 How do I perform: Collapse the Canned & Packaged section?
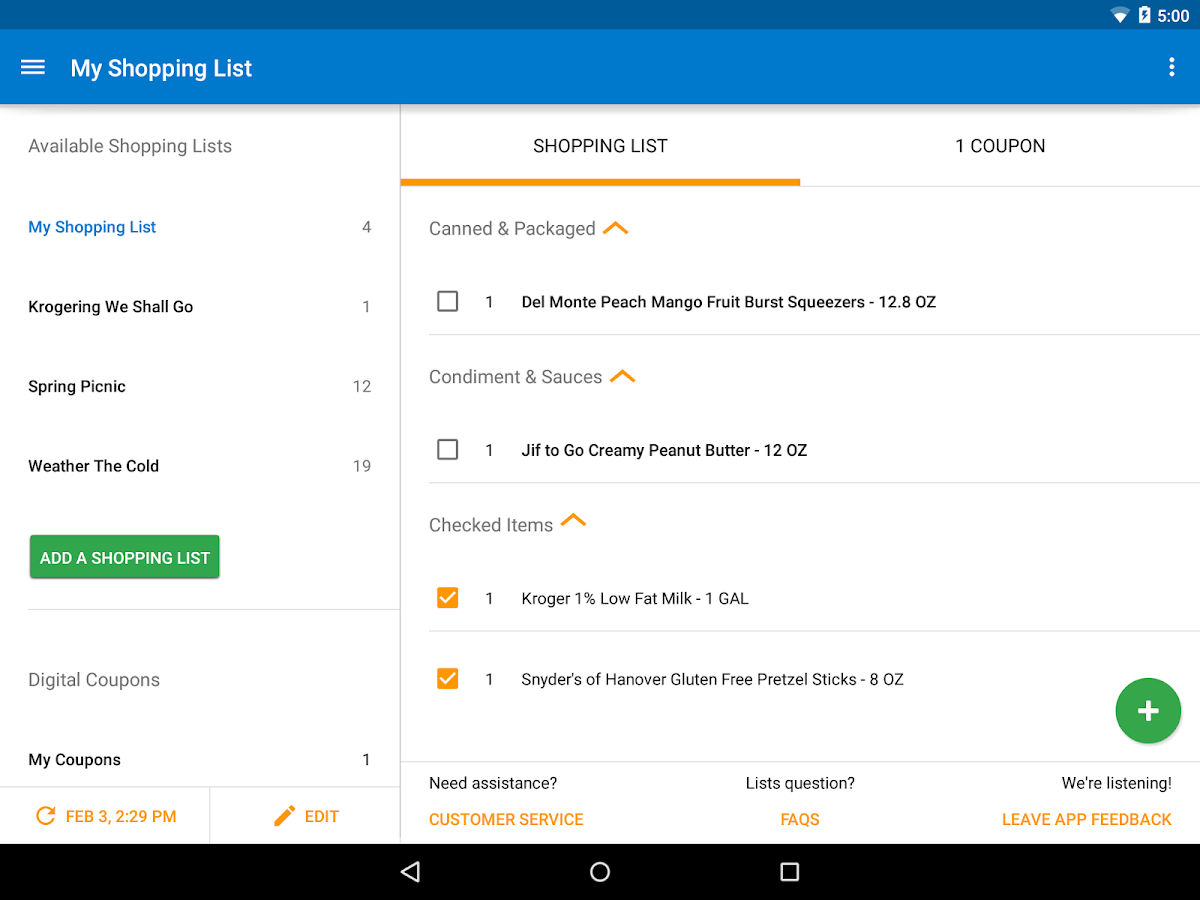click(616, 228)
